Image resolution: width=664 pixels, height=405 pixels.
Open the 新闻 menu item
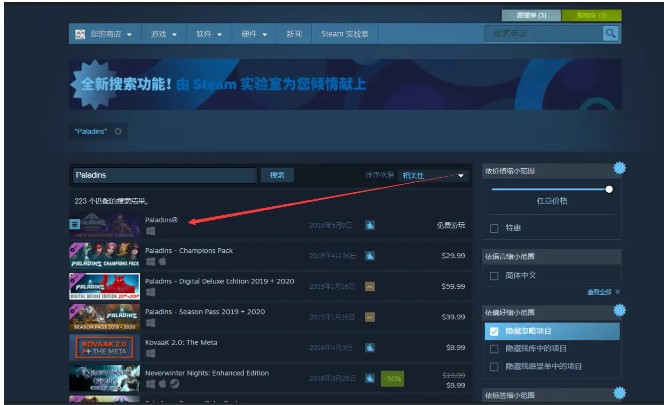(x=293, y=34)
